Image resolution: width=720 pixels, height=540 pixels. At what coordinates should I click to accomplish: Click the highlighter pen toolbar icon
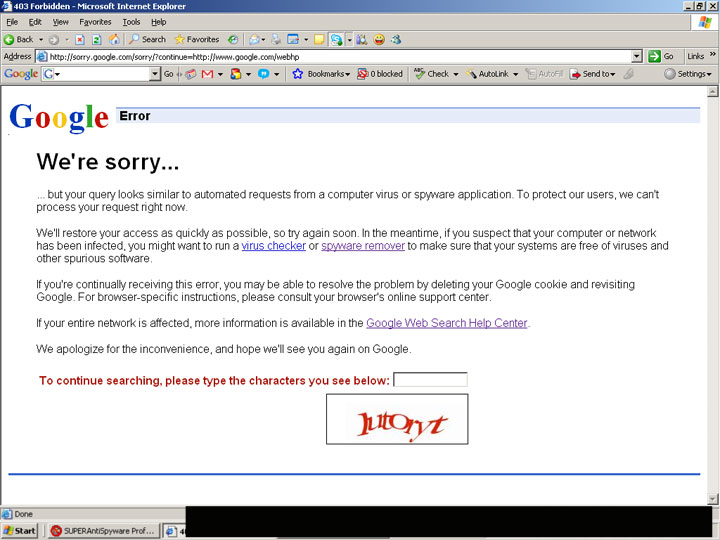tap(629, 74)
